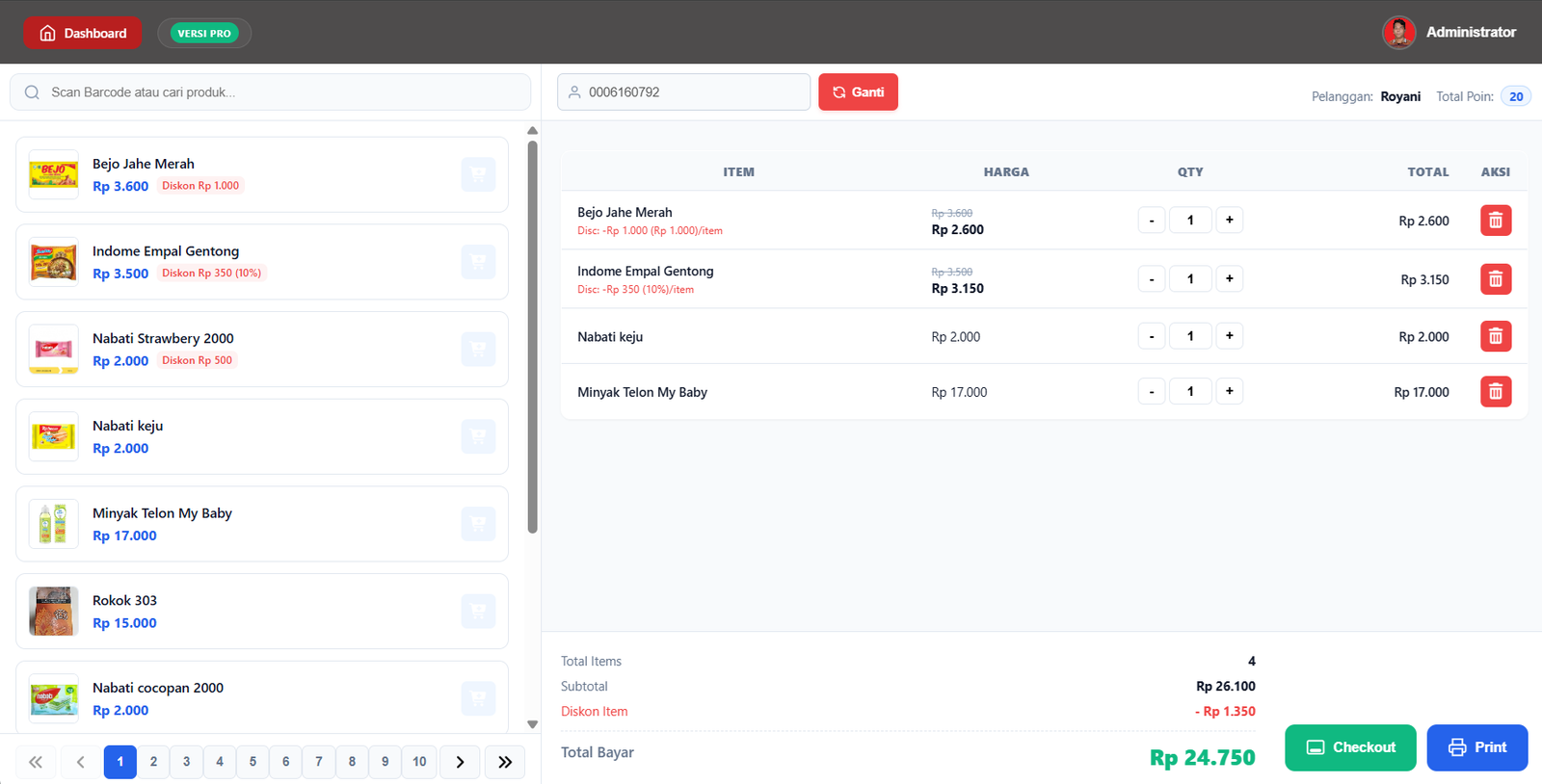
Task: Remove Minyak Telon My Baby with trash icon
Action: (1496, 392)
